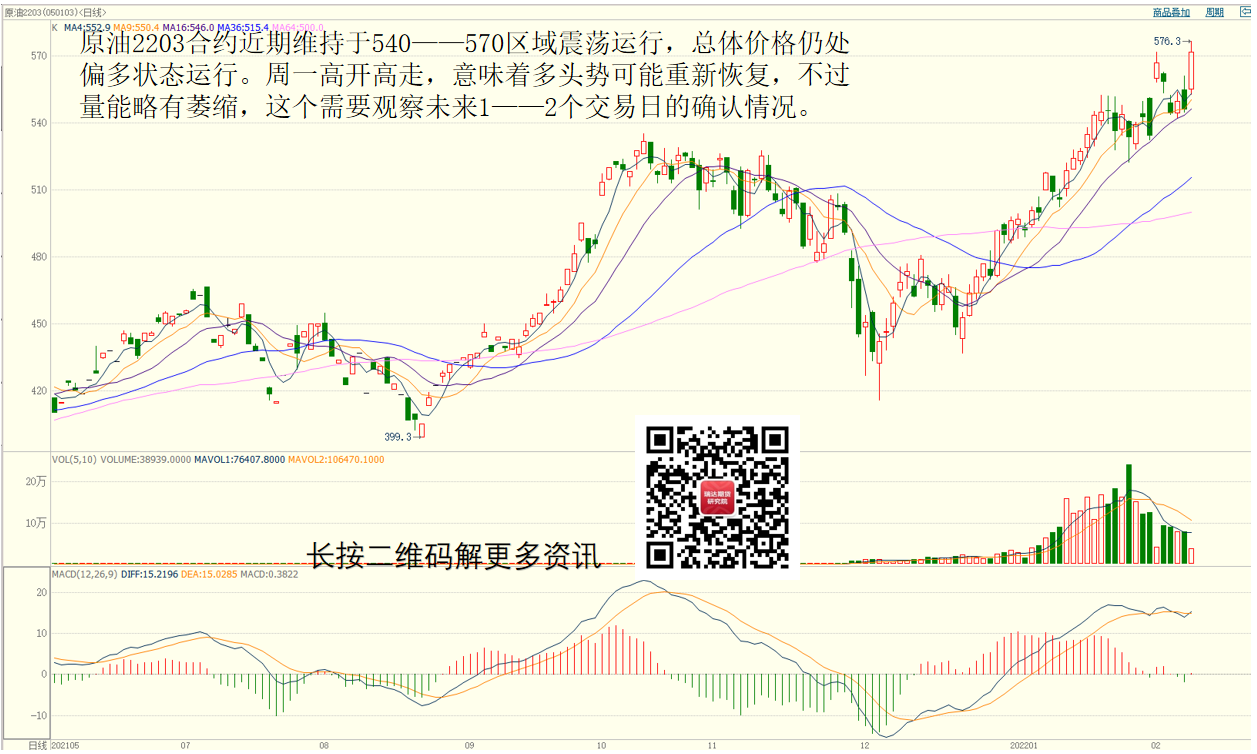This screenshot has height=754, width=1257.
Task: Select the pink MA64 indicator label
Action: pyautogui.click(x=298, y=28)
